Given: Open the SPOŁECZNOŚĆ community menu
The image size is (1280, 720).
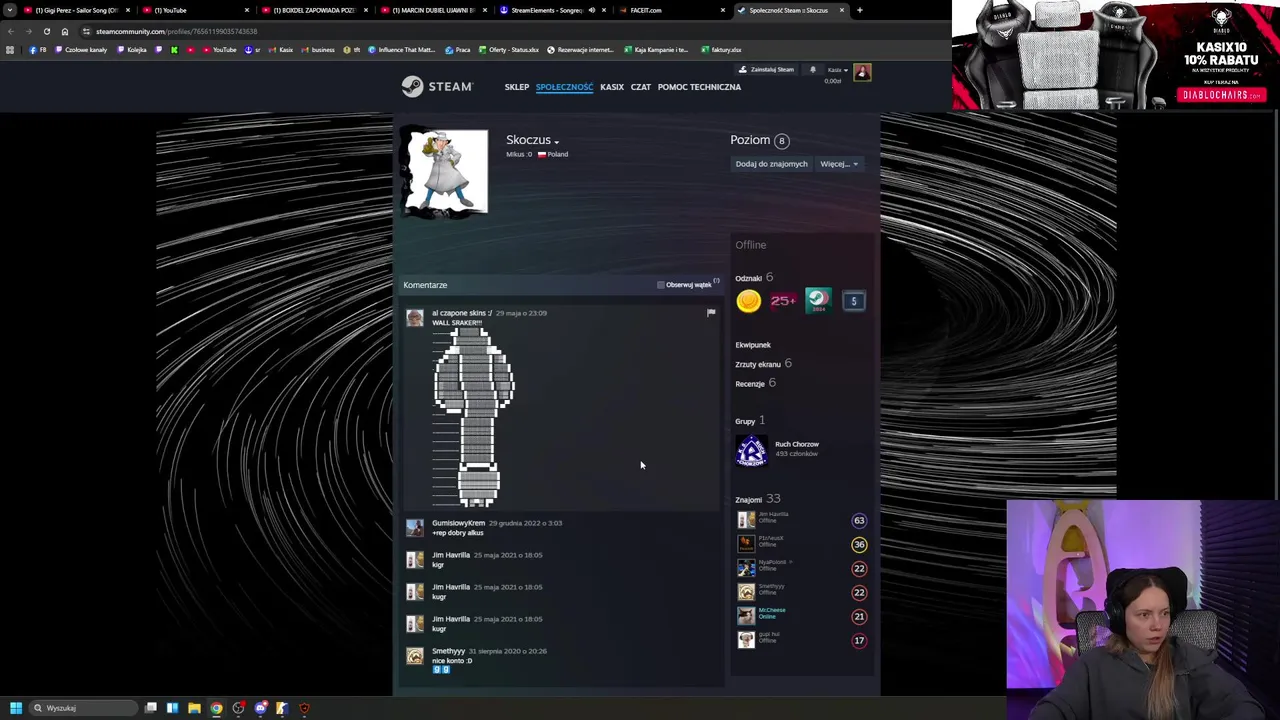Looking at the screenshot, I should 564,87.
